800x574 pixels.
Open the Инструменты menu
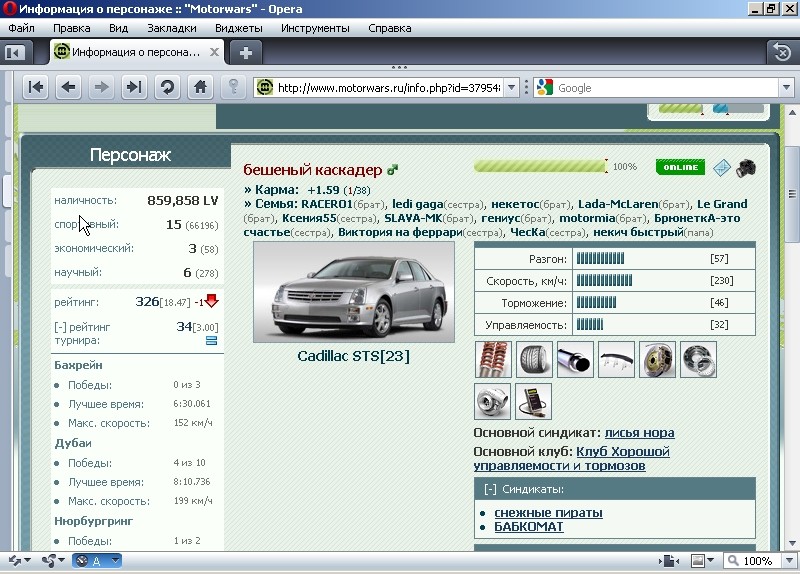tap(315, 28)
